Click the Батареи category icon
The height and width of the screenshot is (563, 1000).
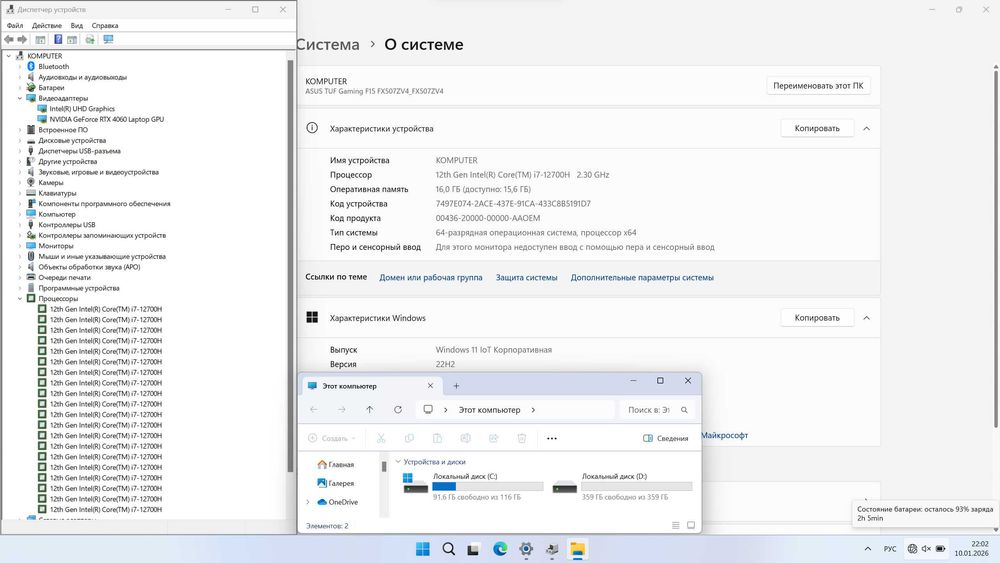(x=31, y=87)
